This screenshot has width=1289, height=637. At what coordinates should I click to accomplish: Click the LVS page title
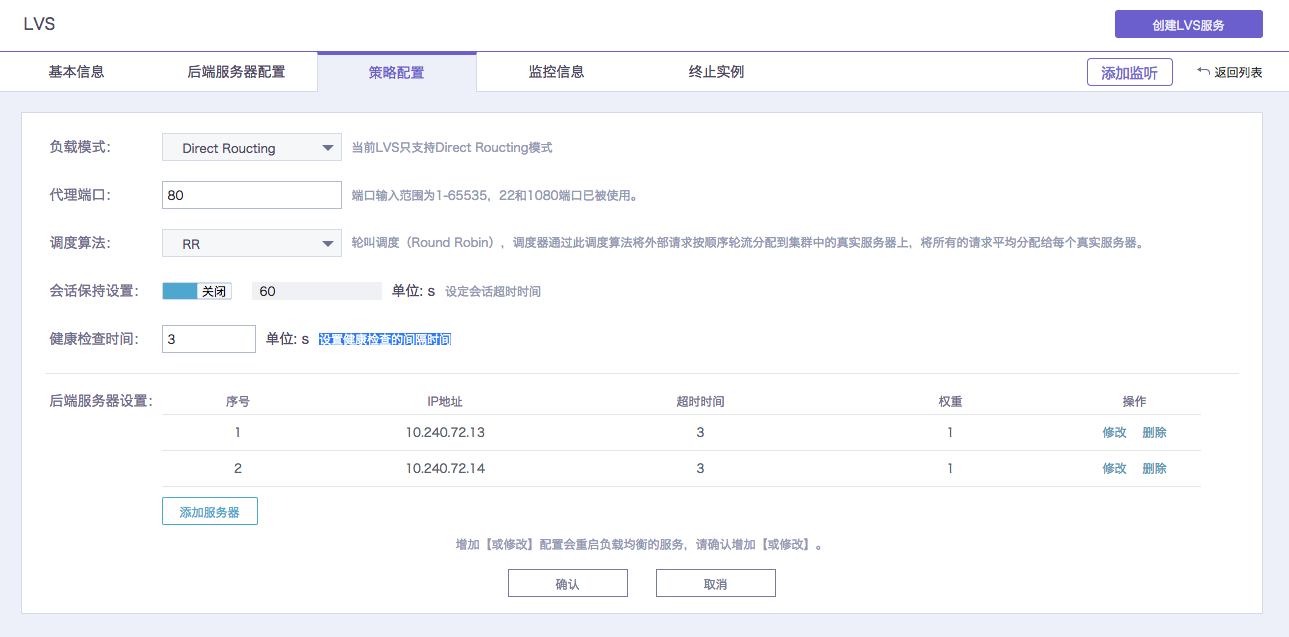pos(39,24)
